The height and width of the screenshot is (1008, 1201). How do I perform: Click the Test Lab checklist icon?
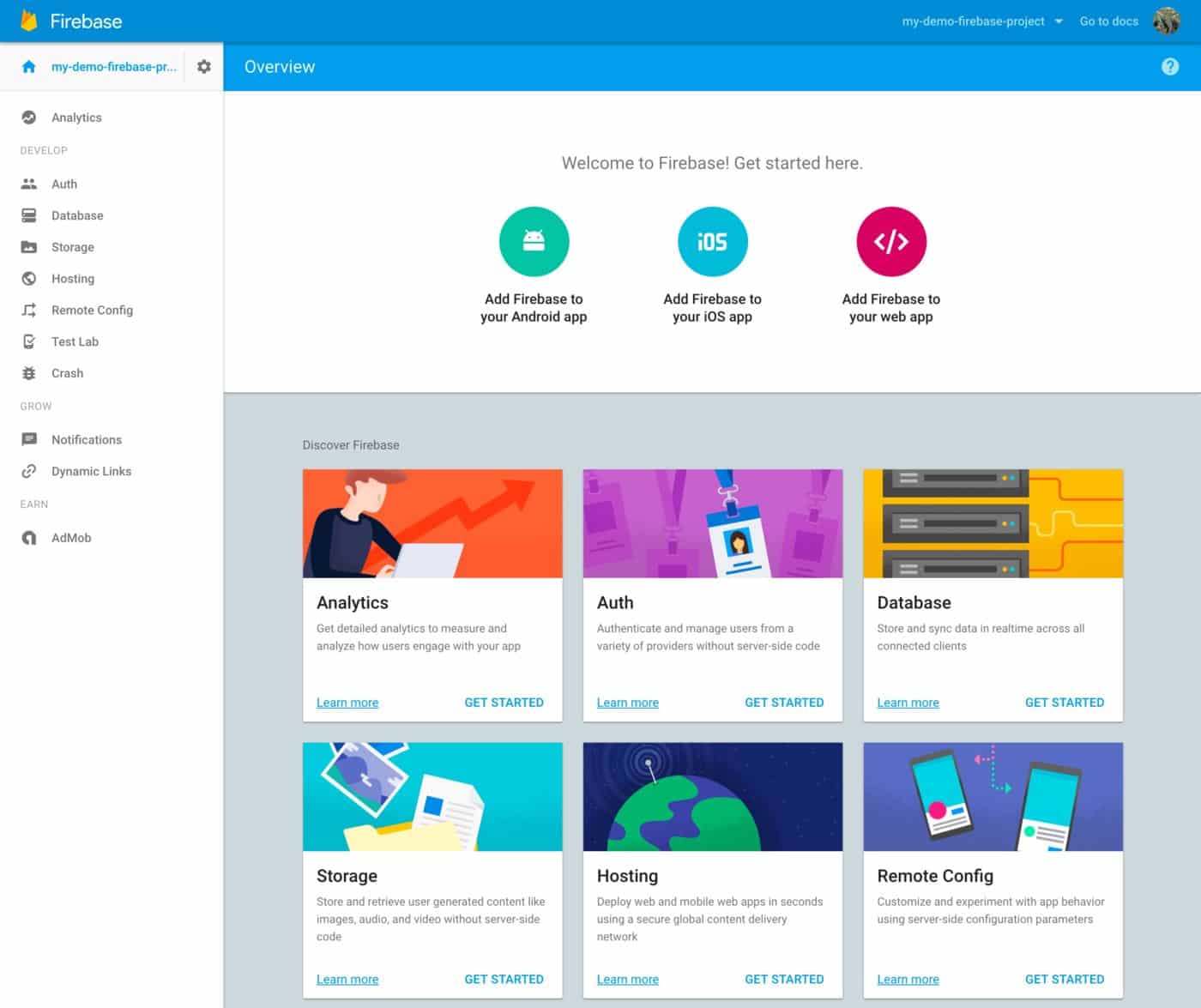click(x=29, y=341)
